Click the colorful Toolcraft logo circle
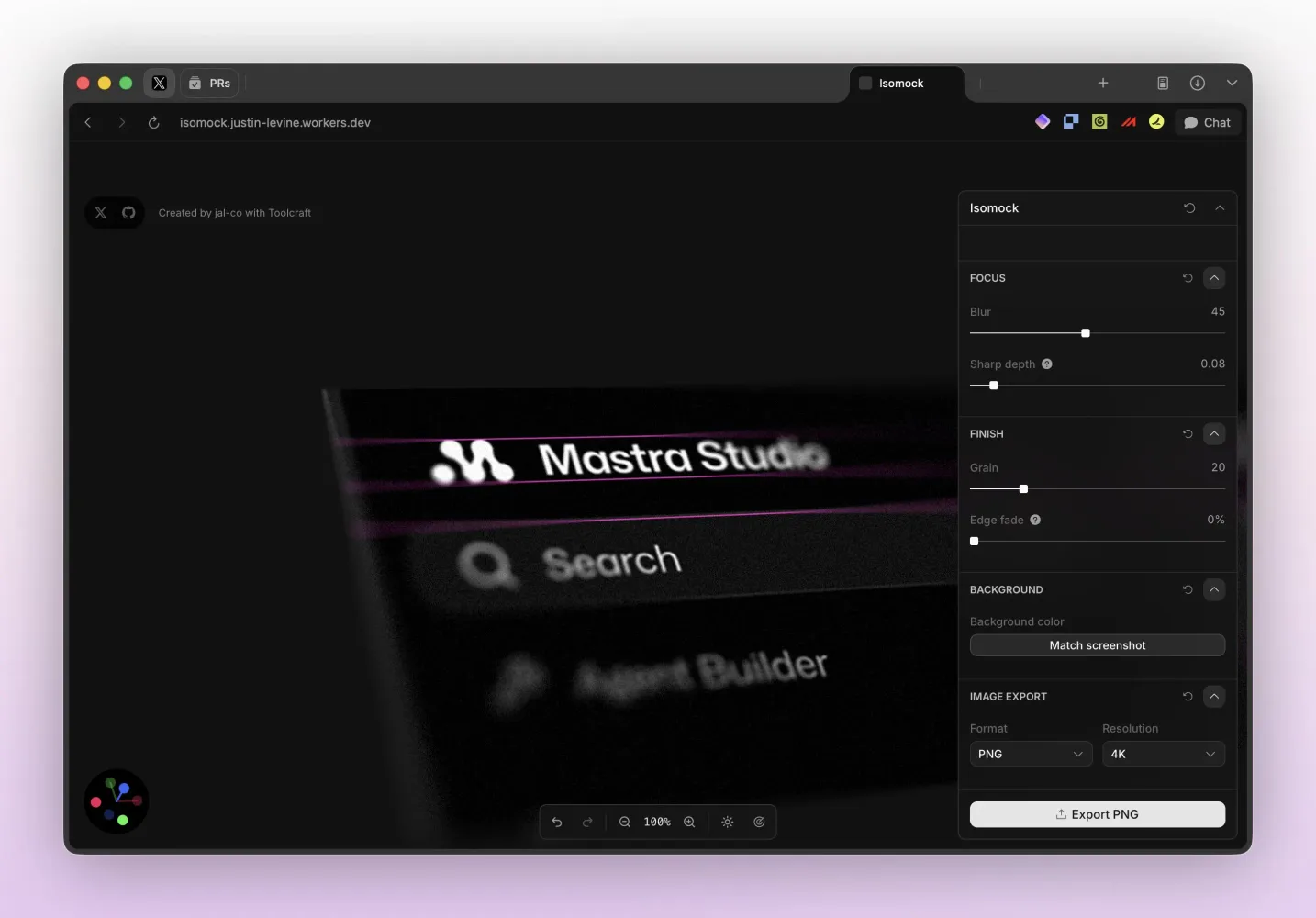1316x918 pixels. click(117, 801)
